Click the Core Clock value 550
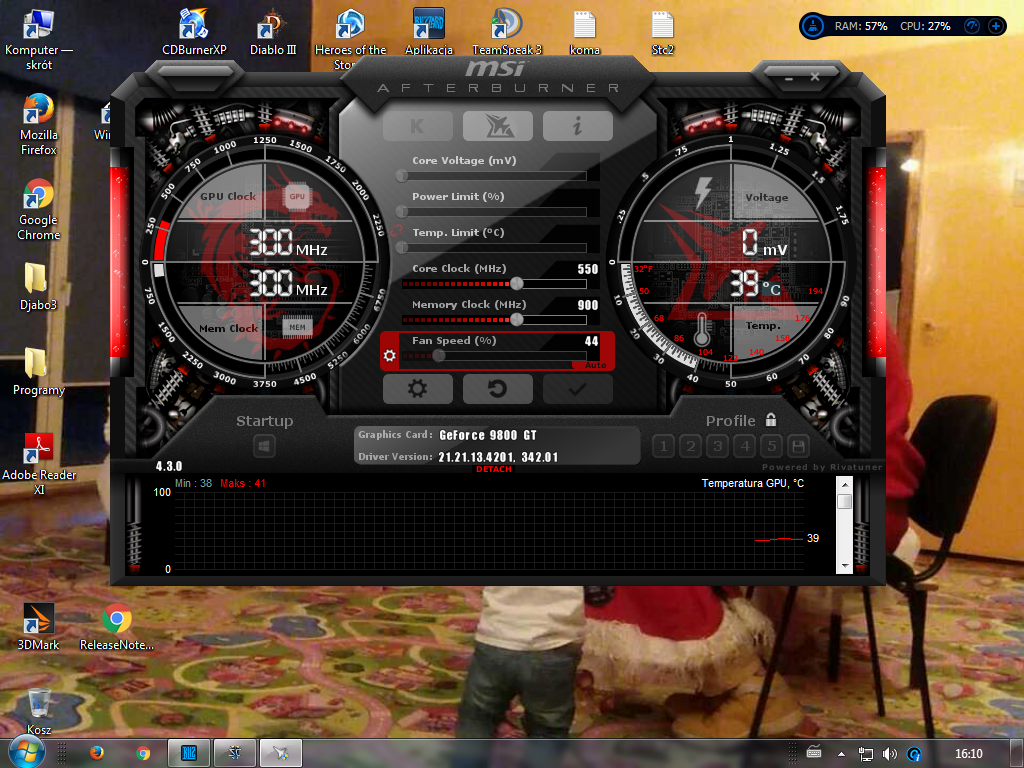The height and width of the screenshot is (768, 1024). click(x=588, y=269)
